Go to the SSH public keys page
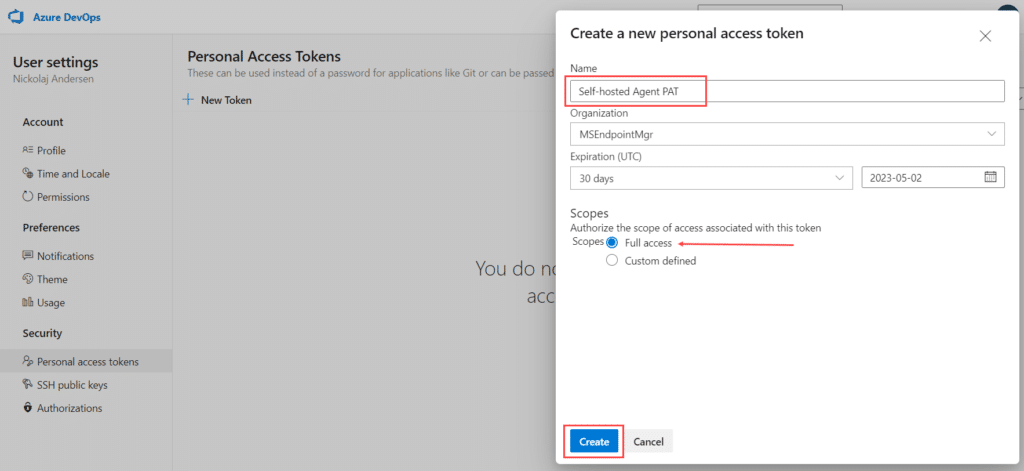The width and height of the screenshot is (1024, 471). point(72,385)
